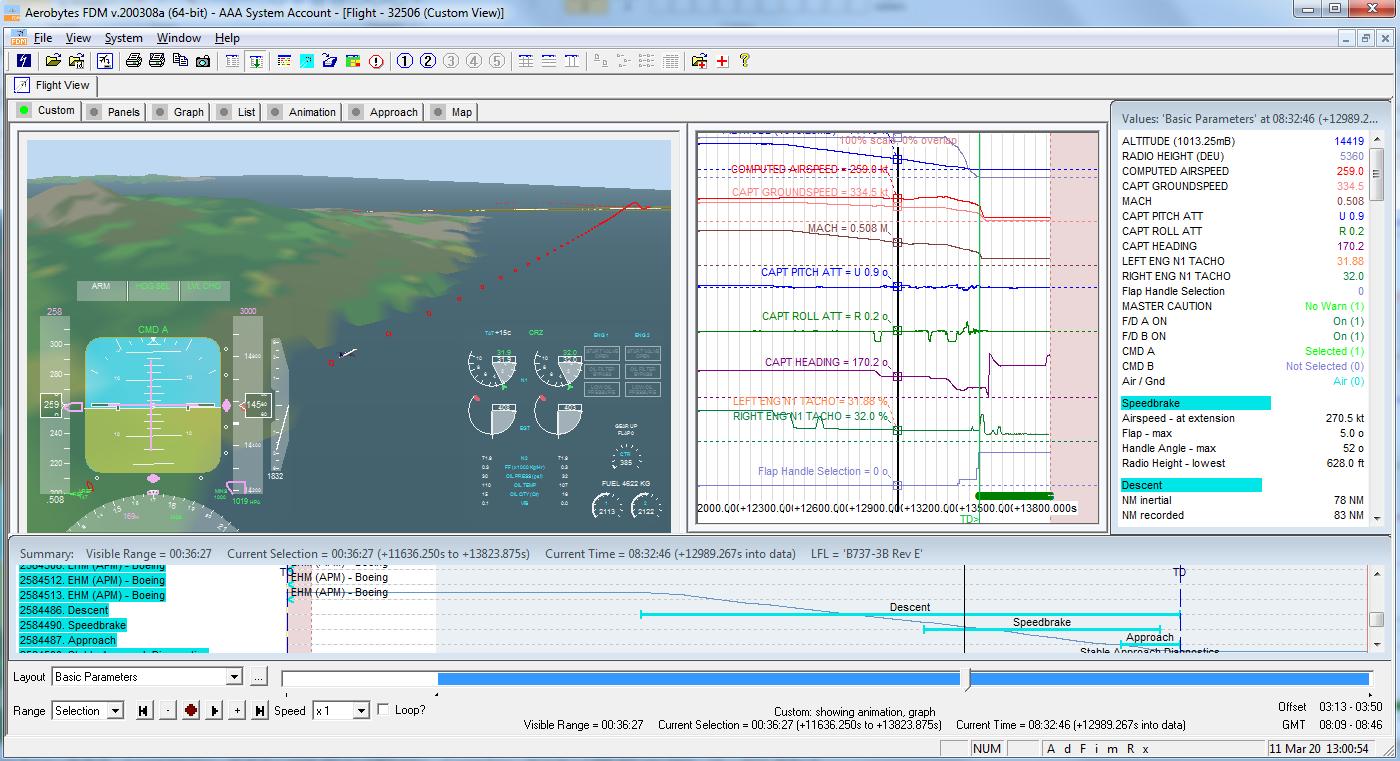
Task: Open the Speed x 1 dropdown
Action: click(362, 711)
